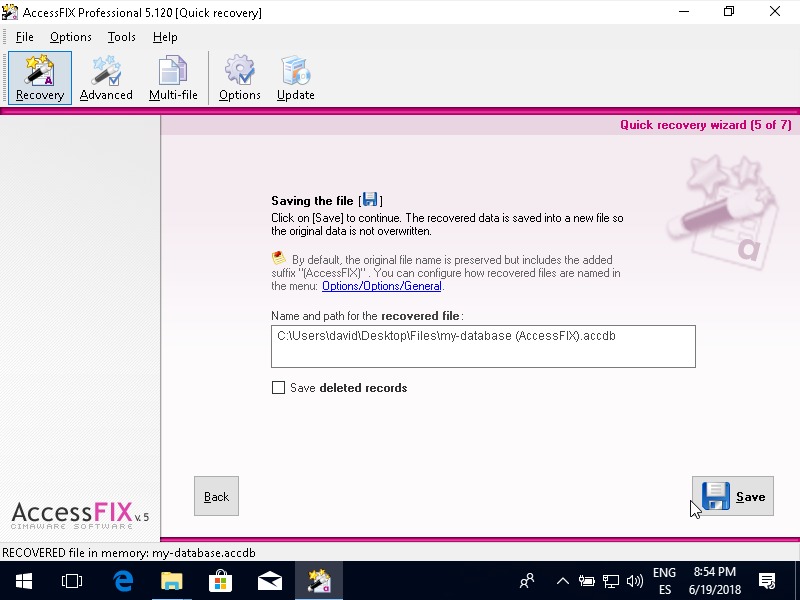Image resolution: width=800 pixels, height=600 pixels.
Task: Open the Action Center notifications
Action: [x=767, y=580]
